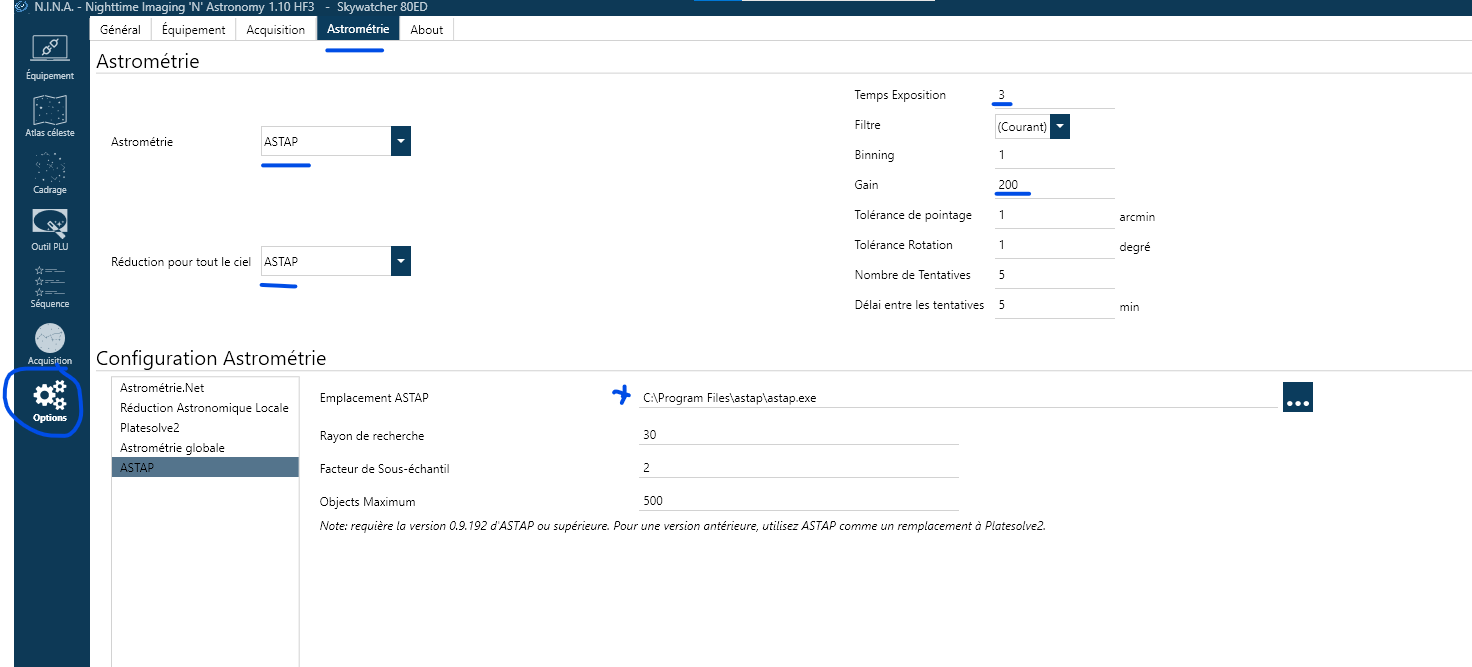
Task: Switch to the Équipement options tab
Action: click(x=193, y=29)
